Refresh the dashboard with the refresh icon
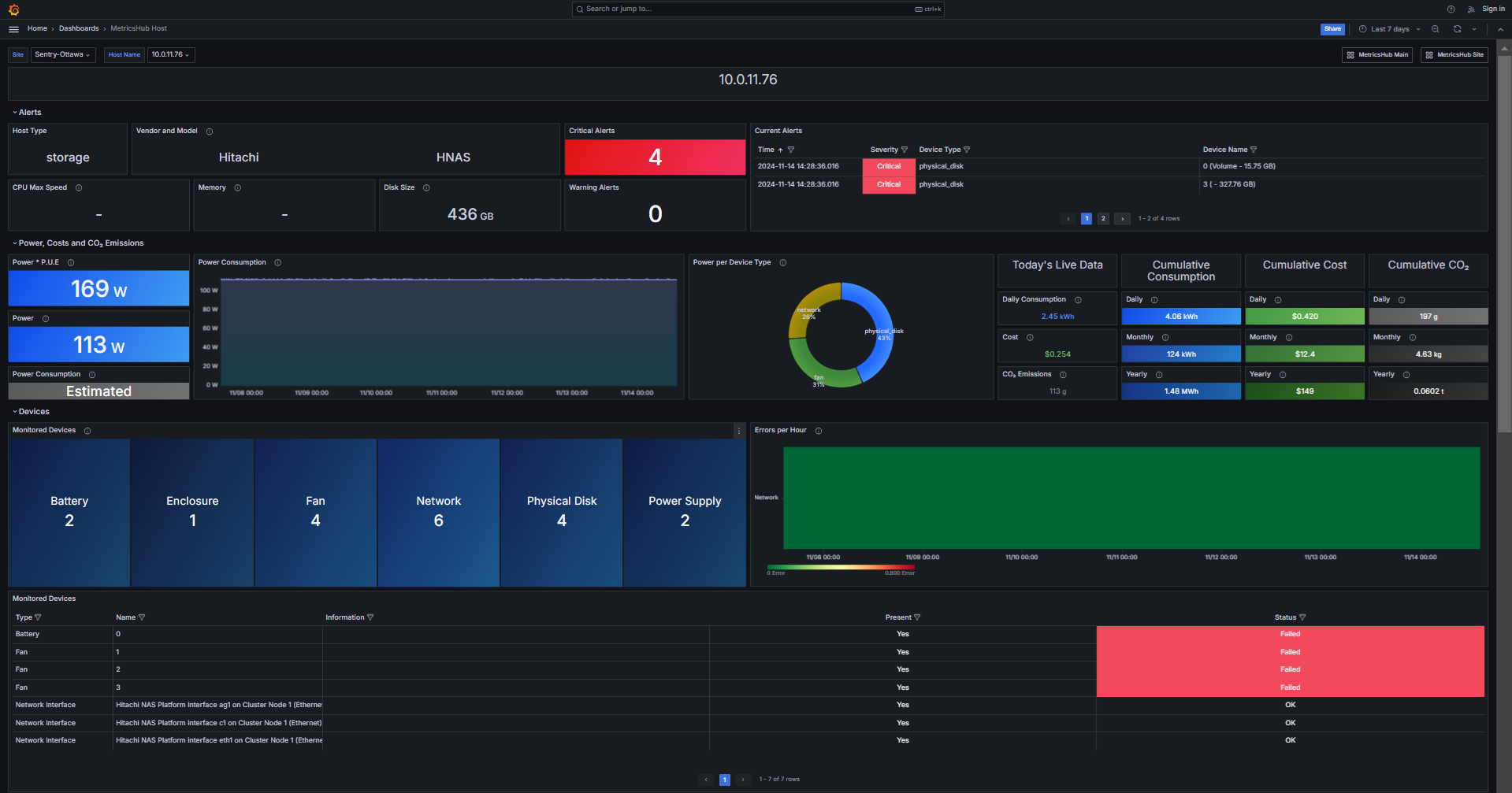 tap(1457, 29)
